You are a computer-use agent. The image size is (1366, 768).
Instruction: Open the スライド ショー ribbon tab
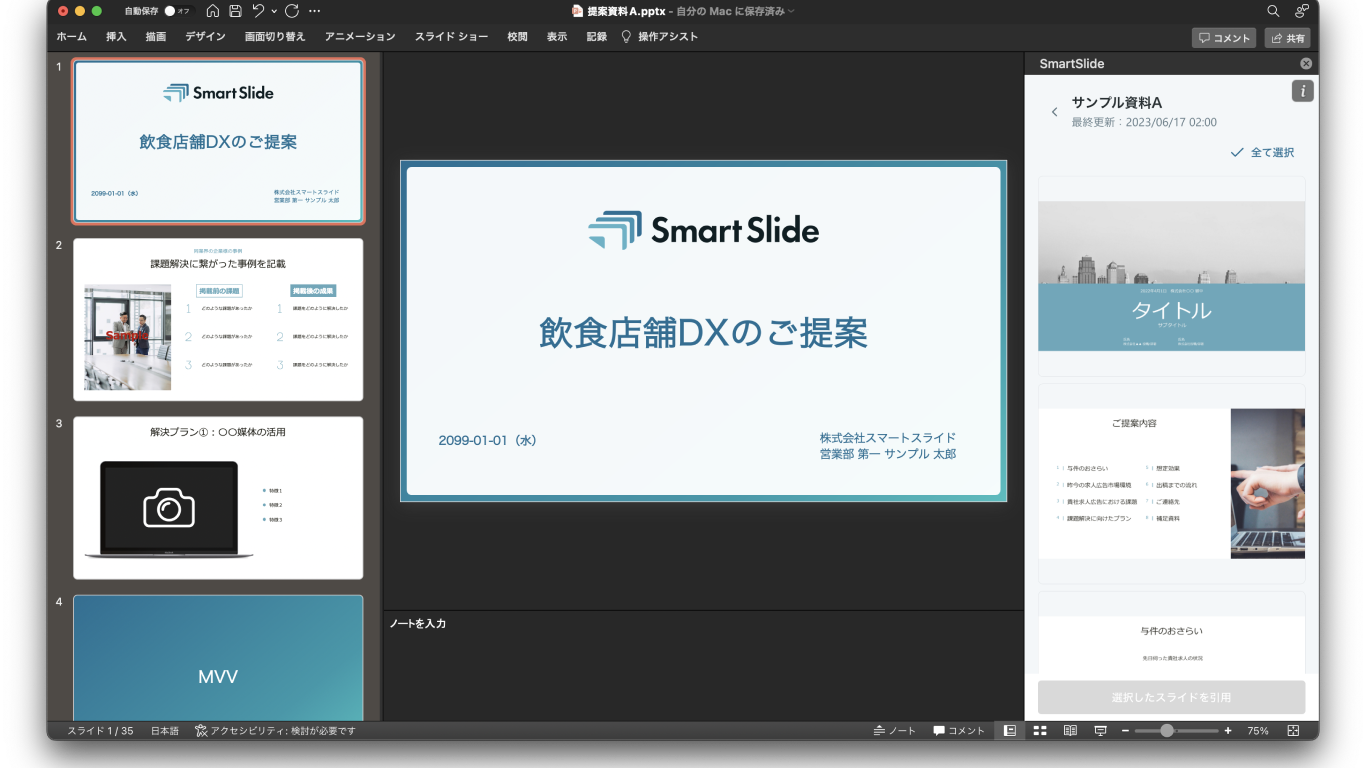coord(452,37)
